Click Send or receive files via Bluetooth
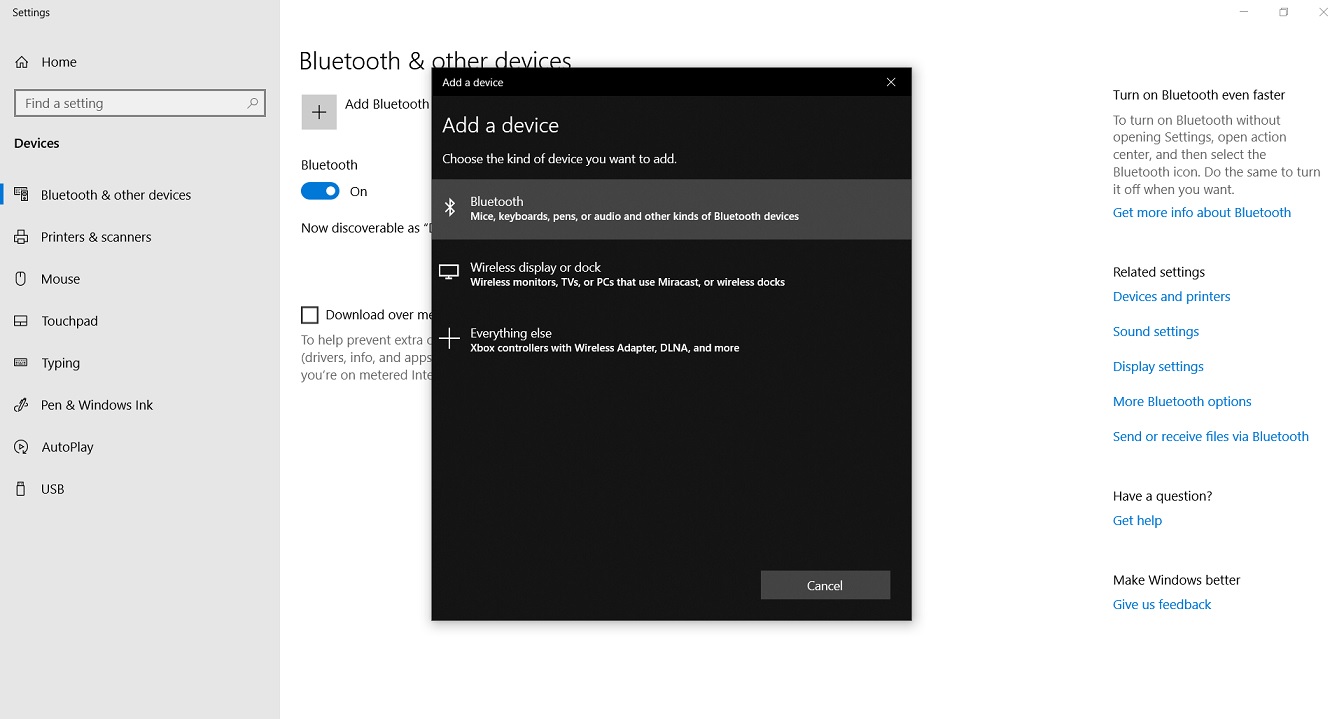 (x=1211, y=436)
